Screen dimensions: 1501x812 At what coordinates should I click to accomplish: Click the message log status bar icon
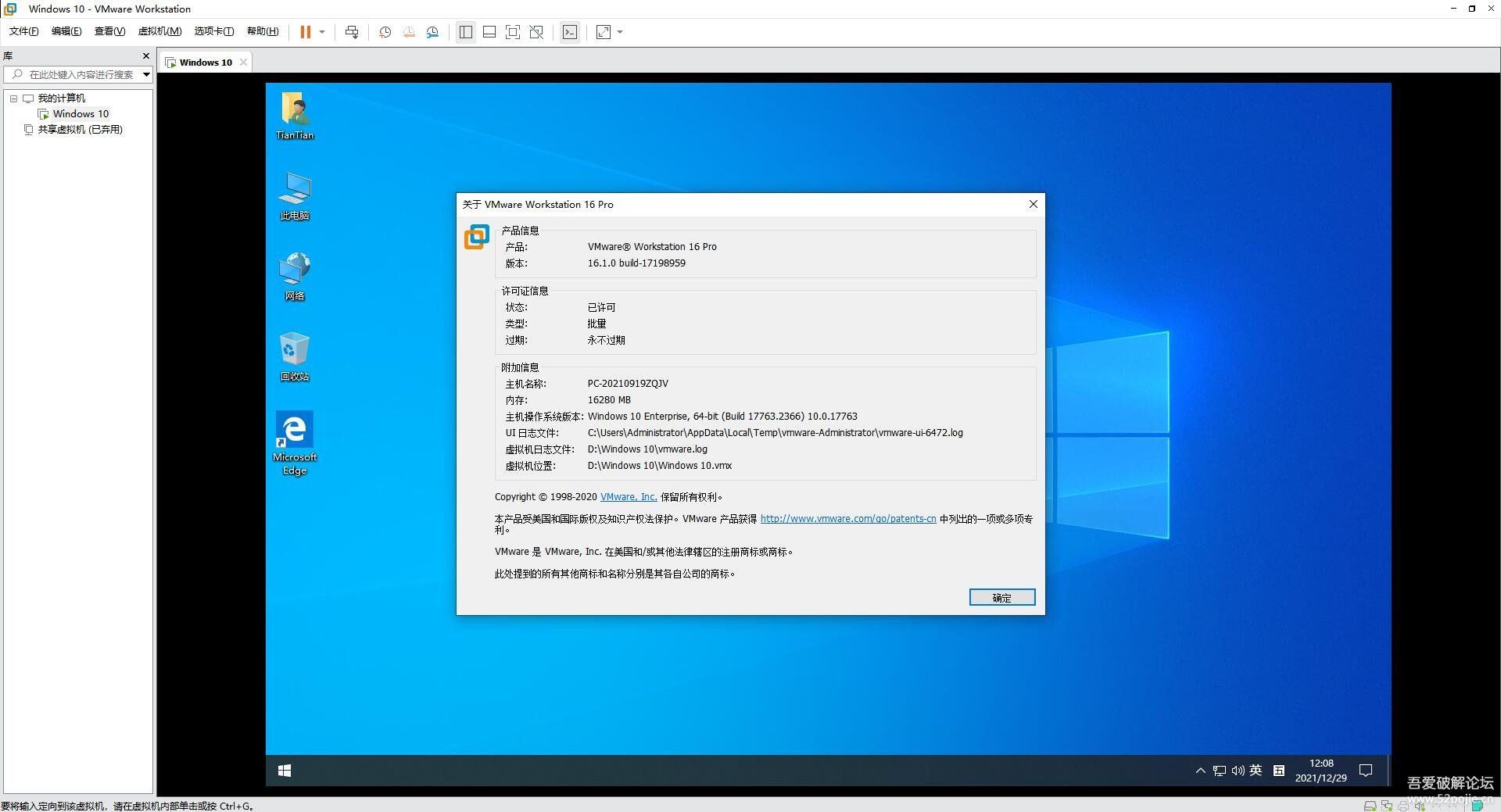click(1476, 806)
